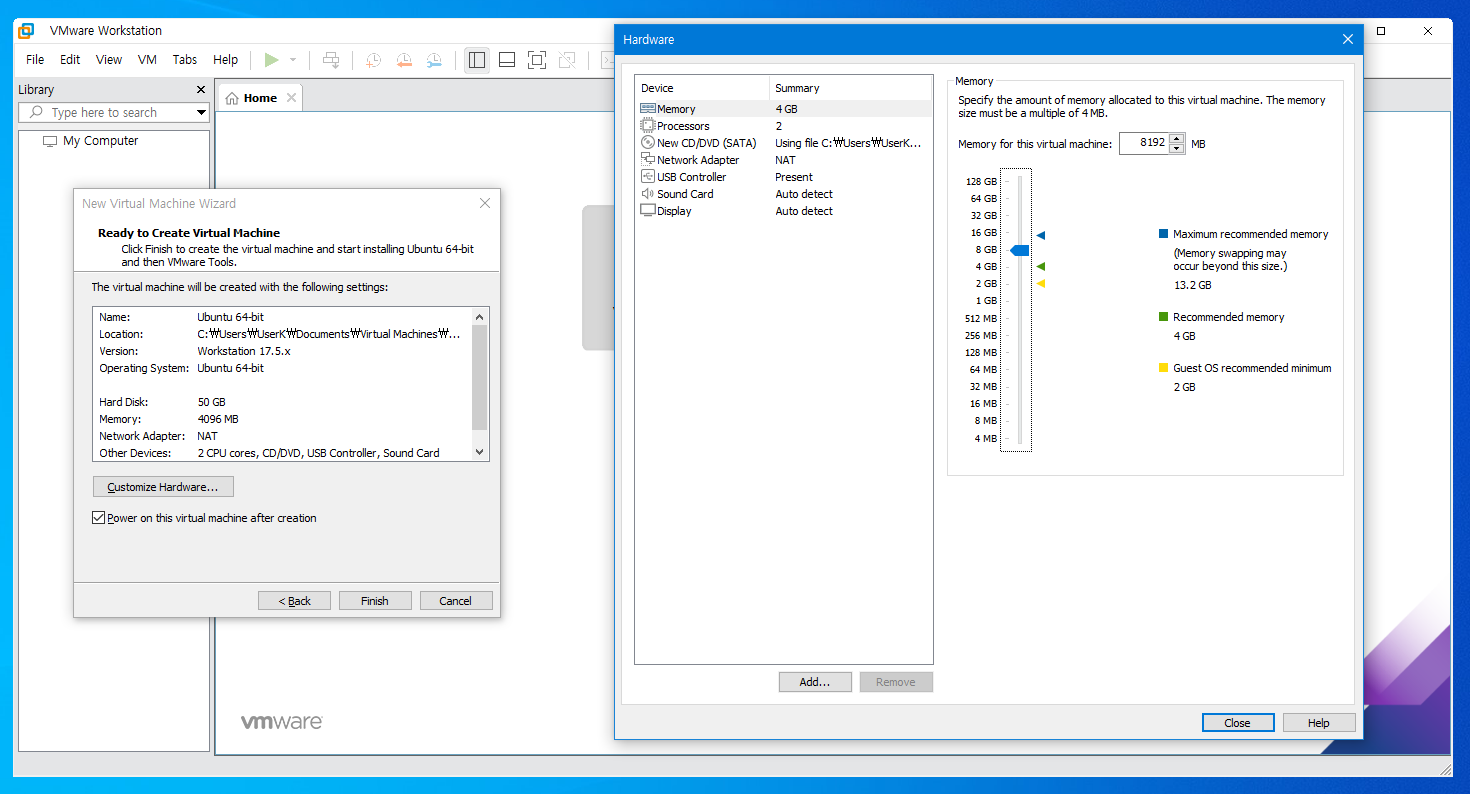Click the green recommended memory marker
1470x794 pixels.
(x=1041, y=267)
